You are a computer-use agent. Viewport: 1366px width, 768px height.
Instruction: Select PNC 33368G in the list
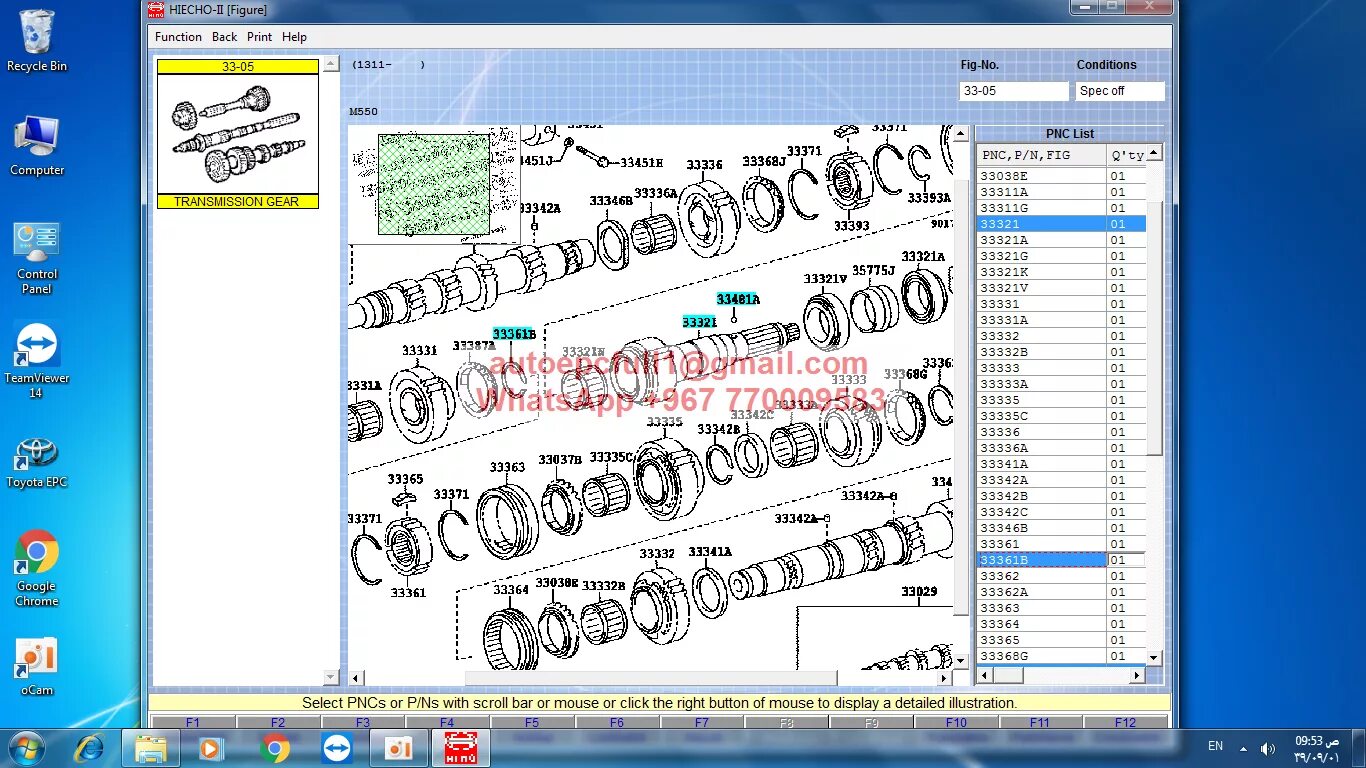(x=1061, y=656)
